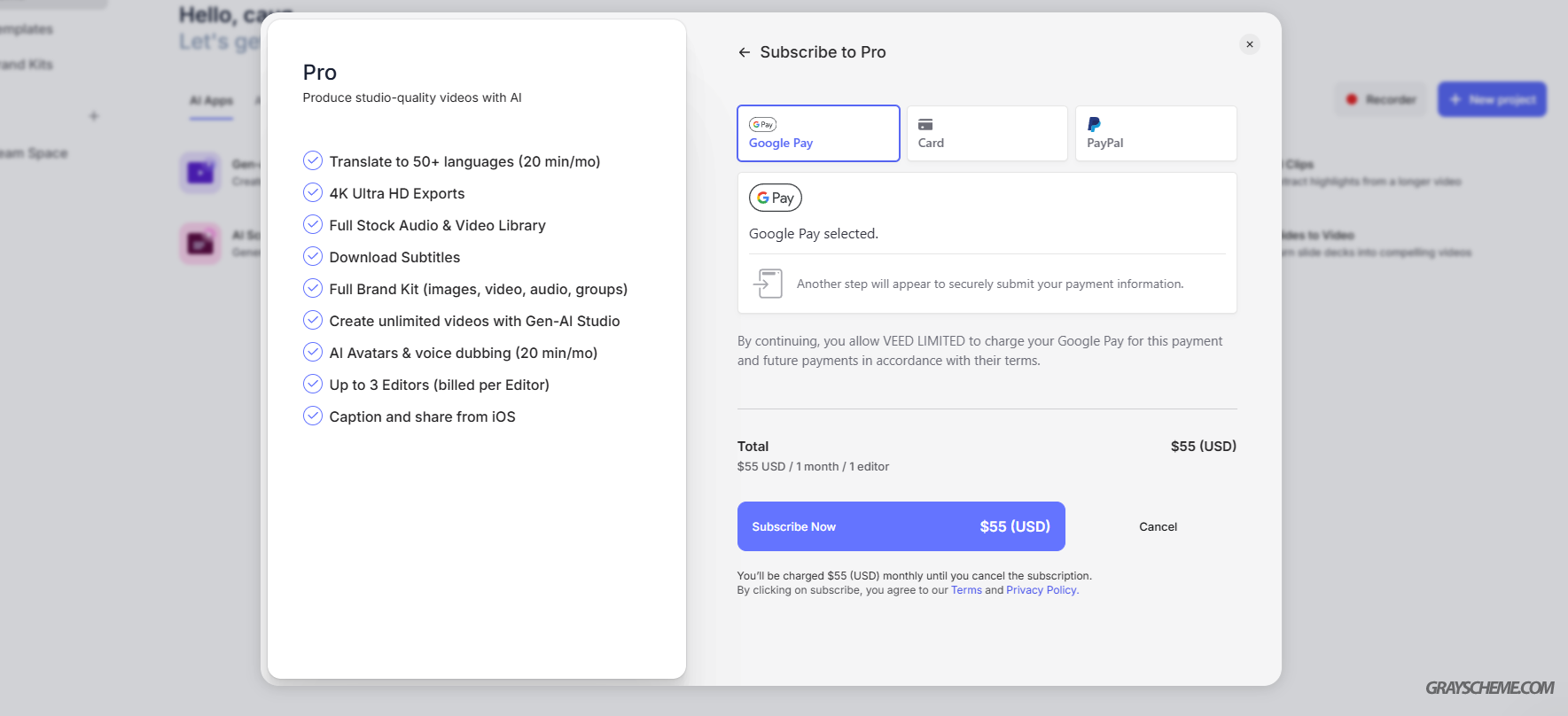The width and height of the screenshot is (1568, 716).
Task: Click checkmark beside Caption and share from iOS
Action: coord(313,416)
